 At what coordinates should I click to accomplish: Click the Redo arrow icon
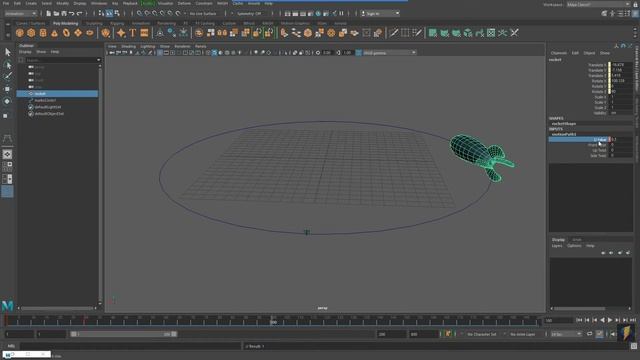(x=80, y=13)
